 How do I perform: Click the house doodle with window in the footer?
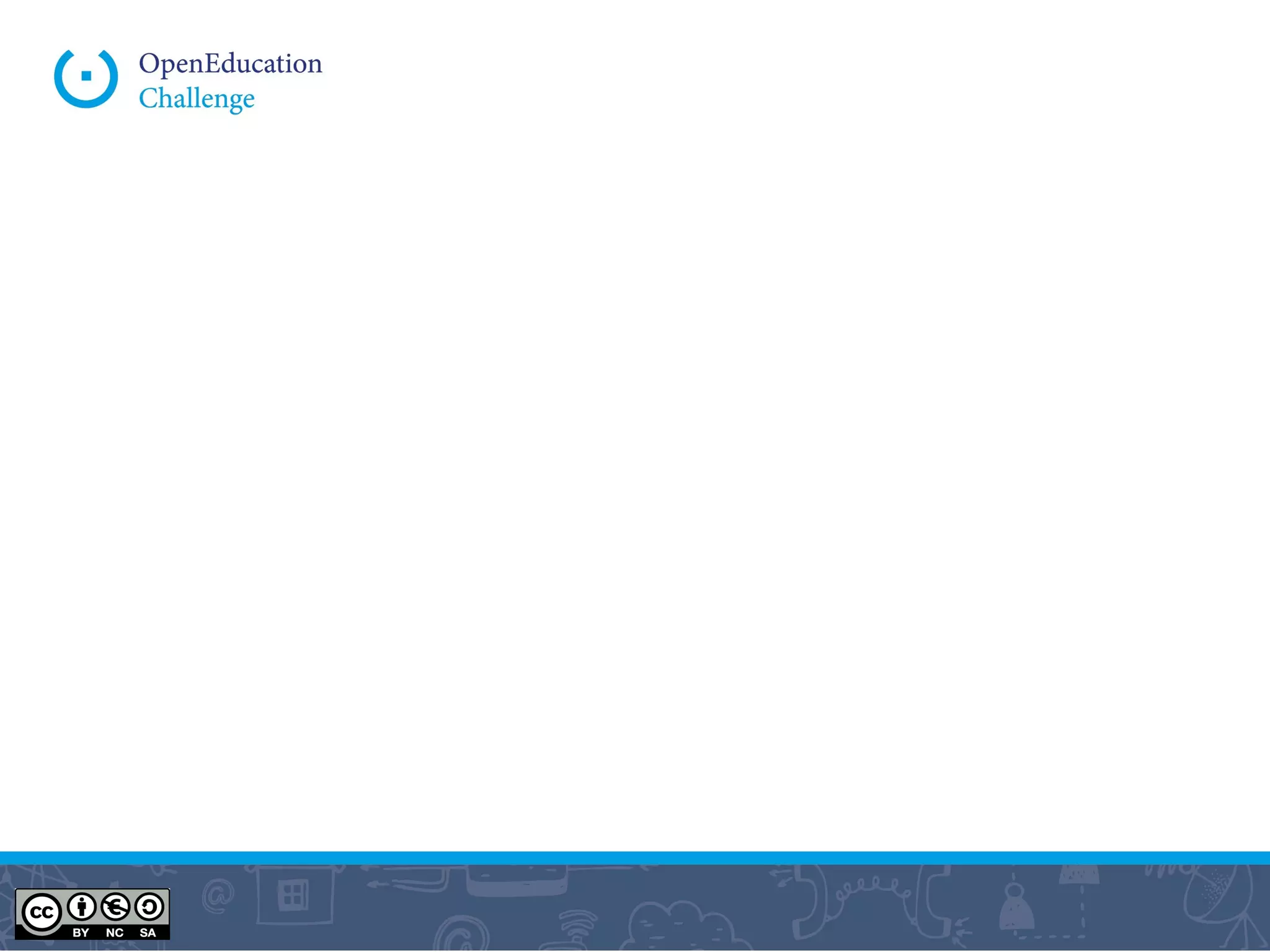pos(295,896)
